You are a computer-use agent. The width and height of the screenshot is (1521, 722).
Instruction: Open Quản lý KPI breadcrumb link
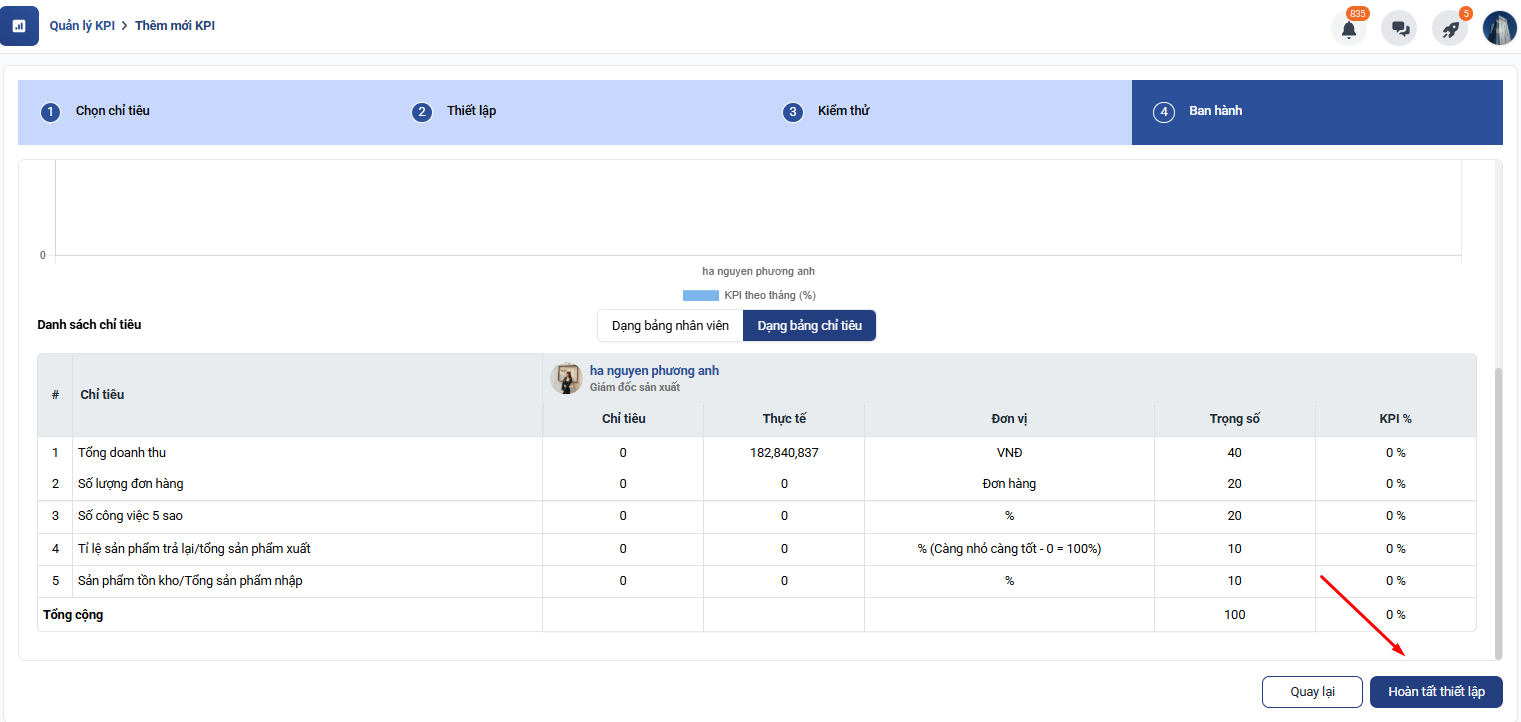click(x=82, y=26)
